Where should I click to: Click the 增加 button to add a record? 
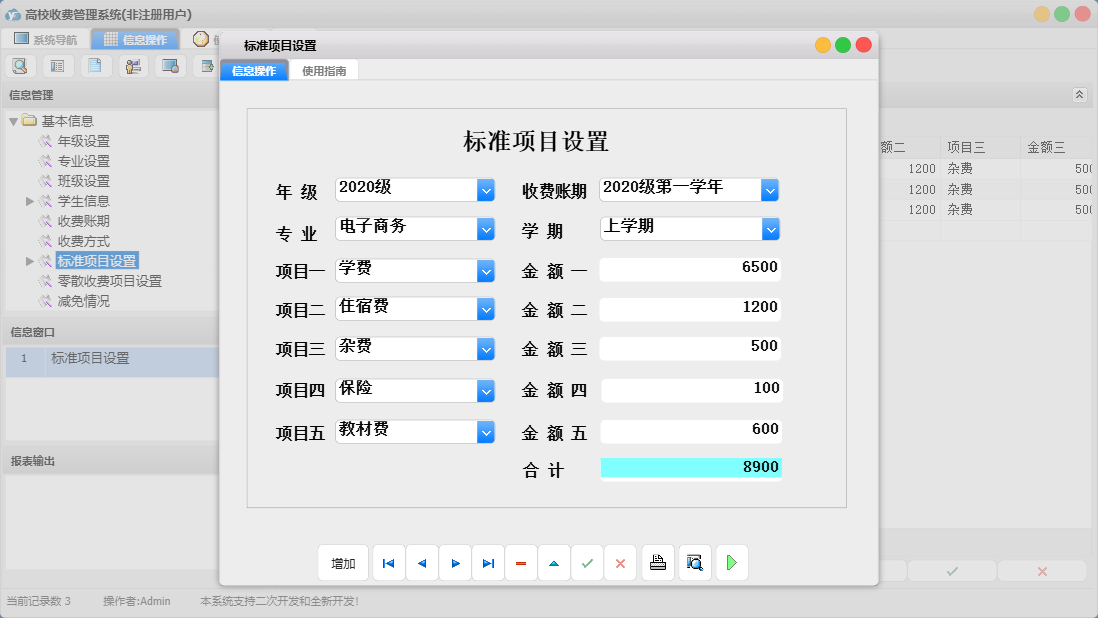click(x=343, y=562)
